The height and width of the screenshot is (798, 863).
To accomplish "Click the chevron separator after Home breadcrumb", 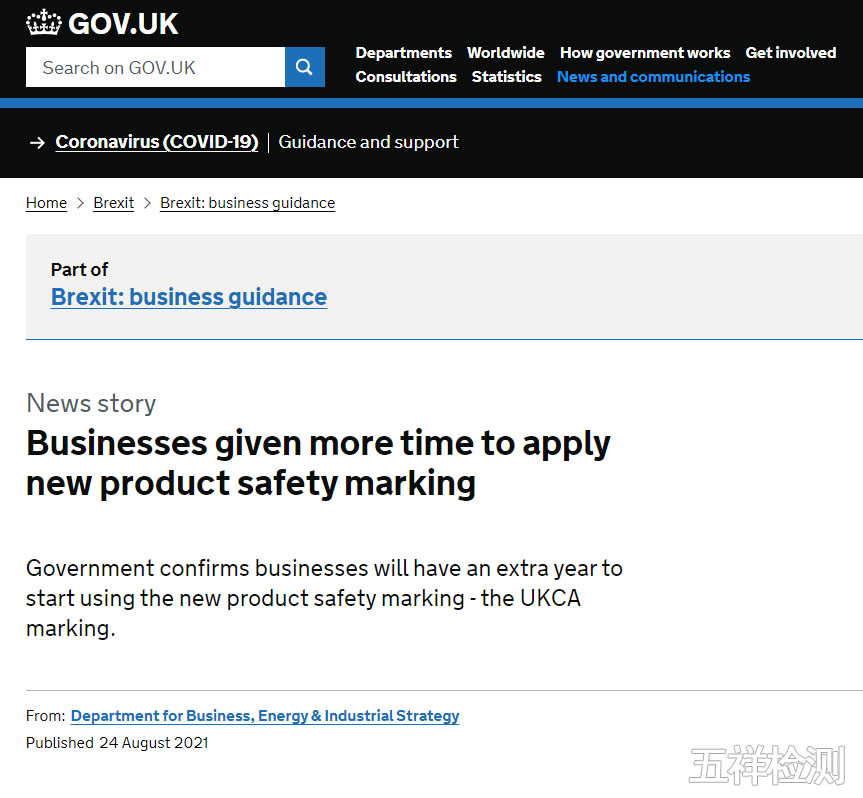I will pyautogui.click(x=80, y=203).
